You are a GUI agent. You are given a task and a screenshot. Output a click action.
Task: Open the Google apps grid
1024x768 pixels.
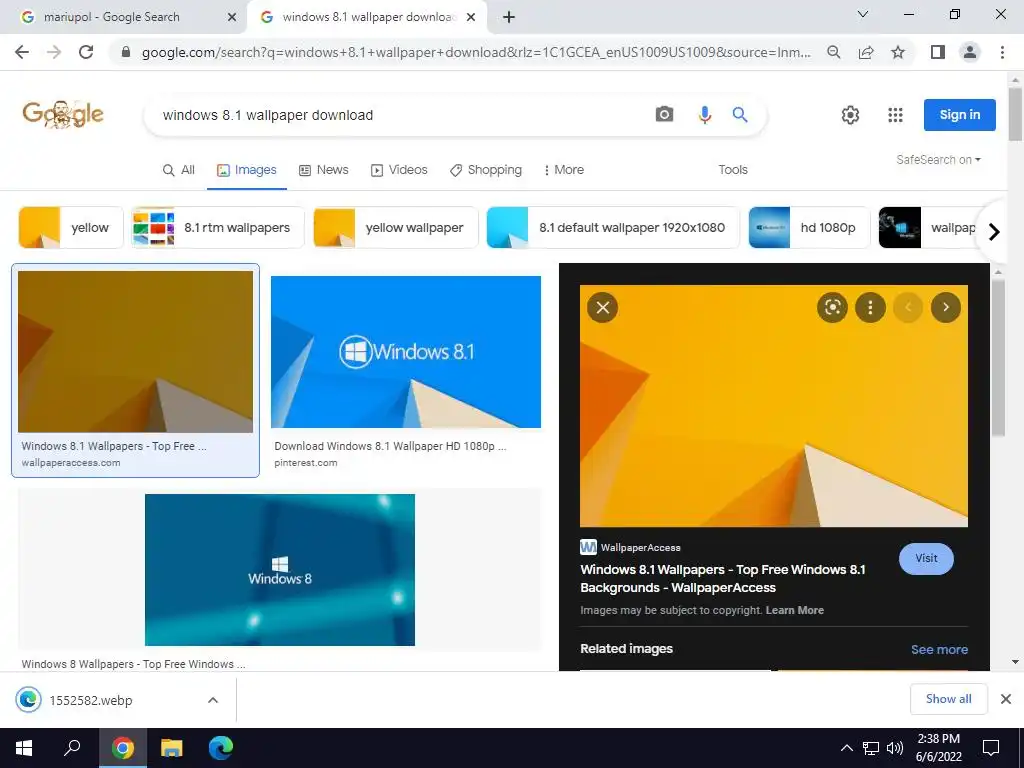pos(895,115)
